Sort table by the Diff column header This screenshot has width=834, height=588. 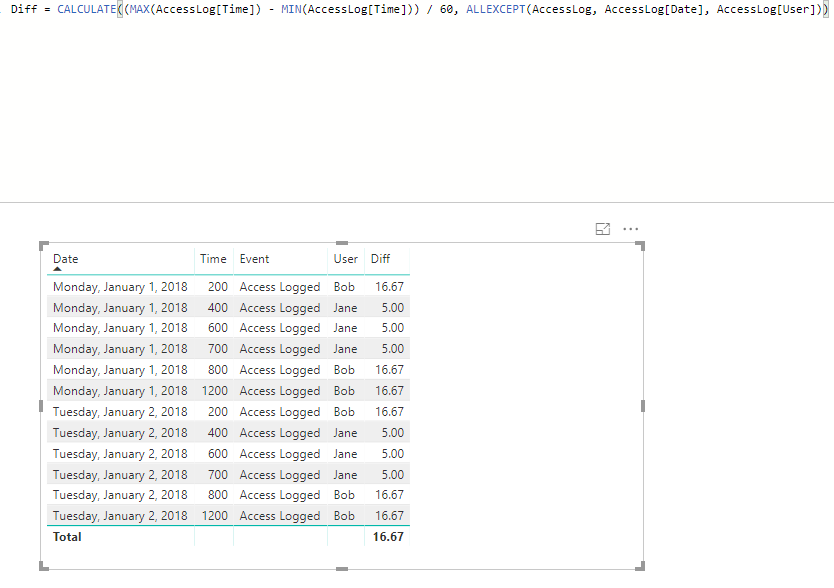(380, 259)
